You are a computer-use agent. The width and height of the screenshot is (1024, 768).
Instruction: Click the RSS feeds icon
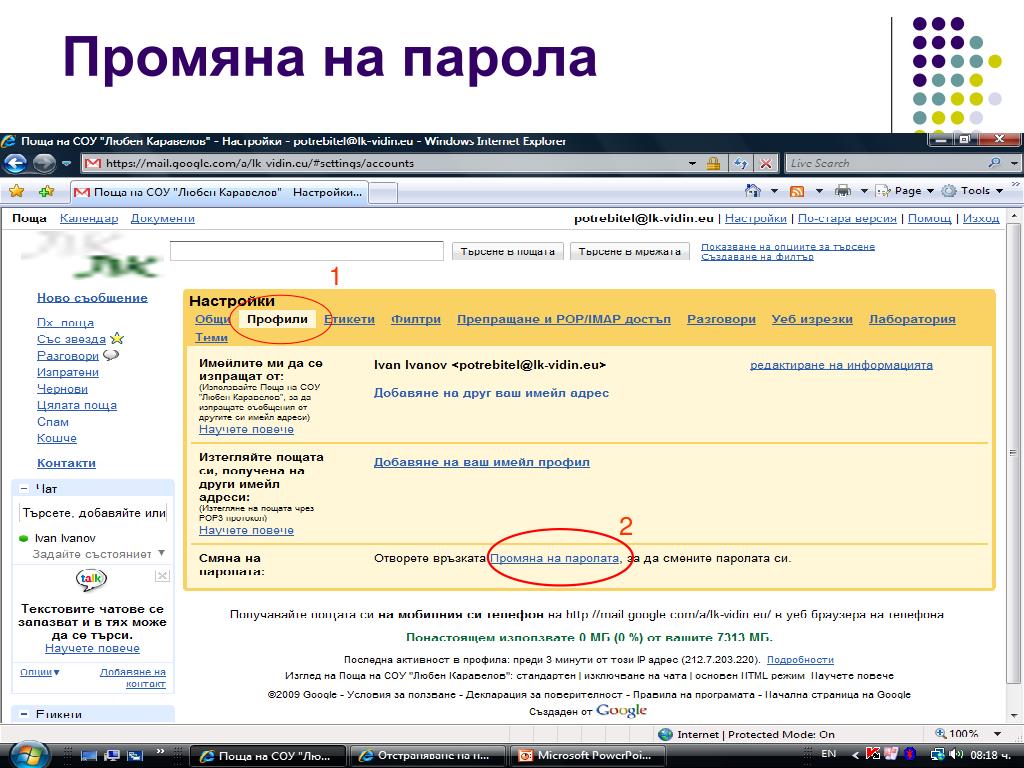pos(797,191)
